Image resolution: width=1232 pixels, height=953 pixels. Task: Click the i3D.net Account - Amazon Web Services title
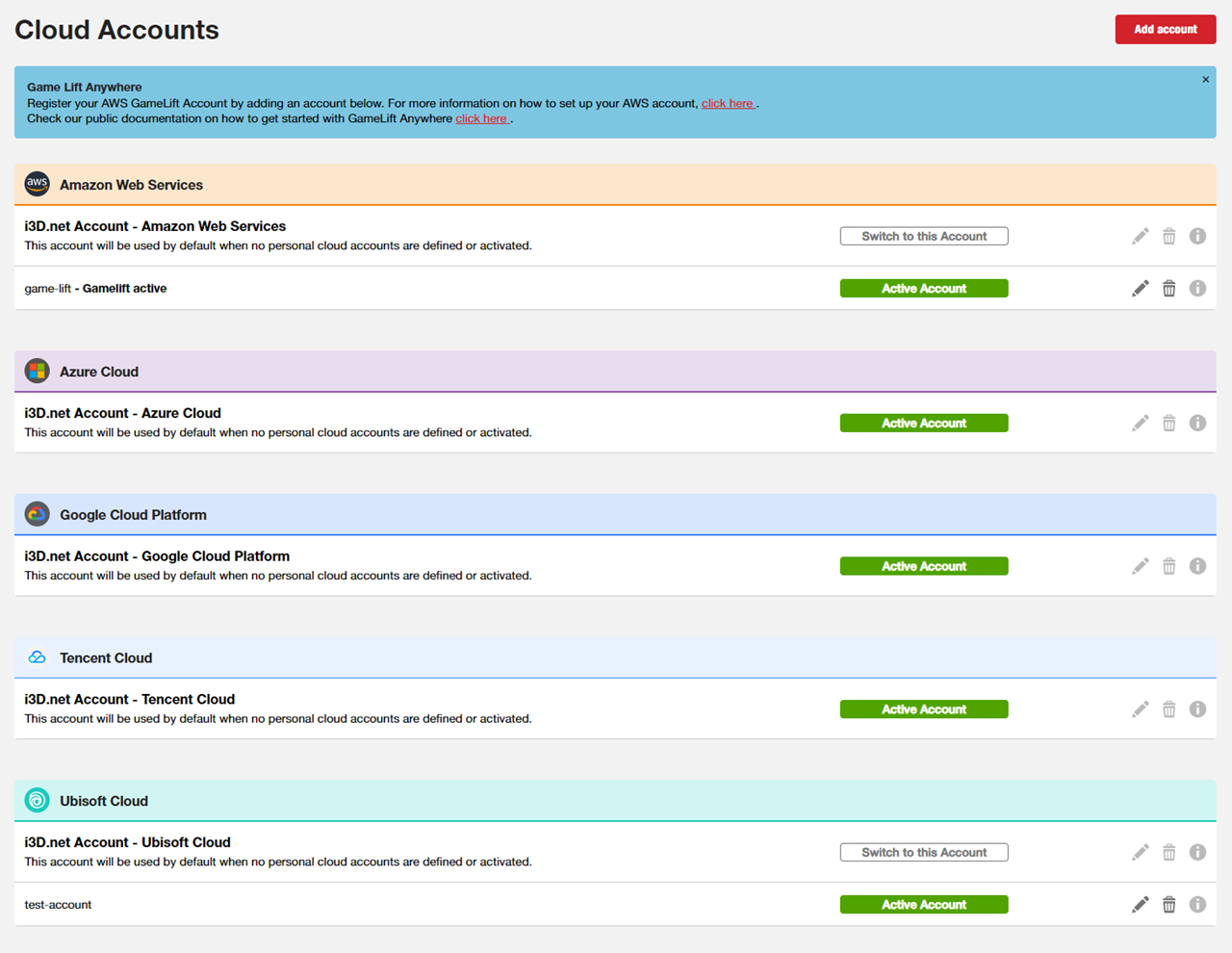(155, 226)
